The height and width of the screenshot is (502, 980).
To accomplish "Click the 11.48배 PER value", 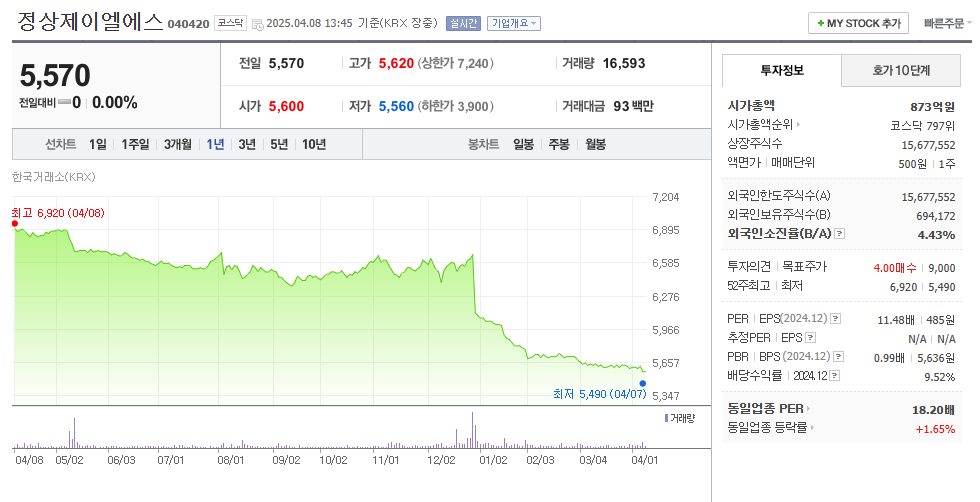I will point(896,320).
